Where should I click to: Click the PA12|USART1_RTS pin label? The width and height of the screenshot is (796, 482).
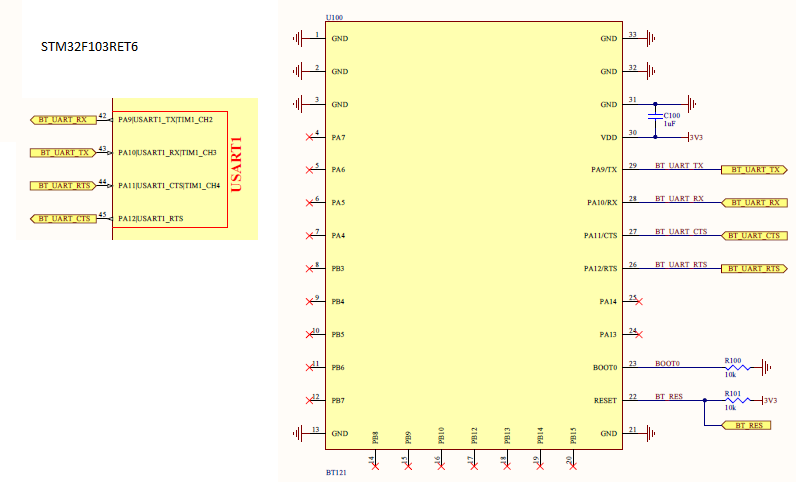151,219
